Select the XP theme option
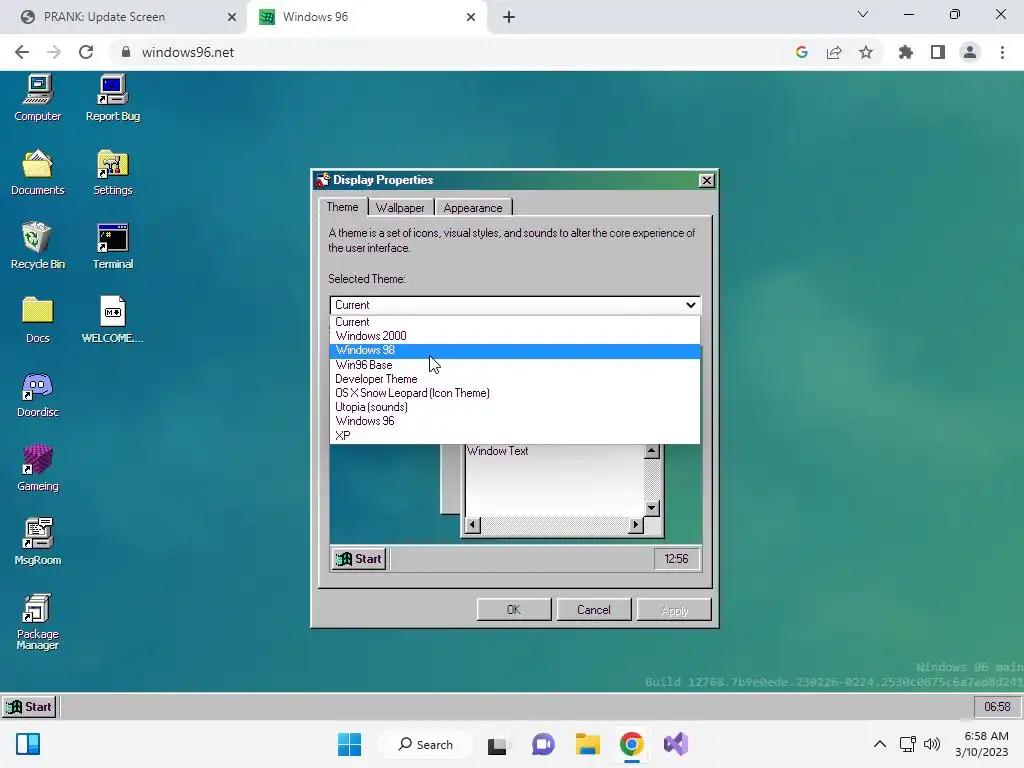 coord(515,436)
